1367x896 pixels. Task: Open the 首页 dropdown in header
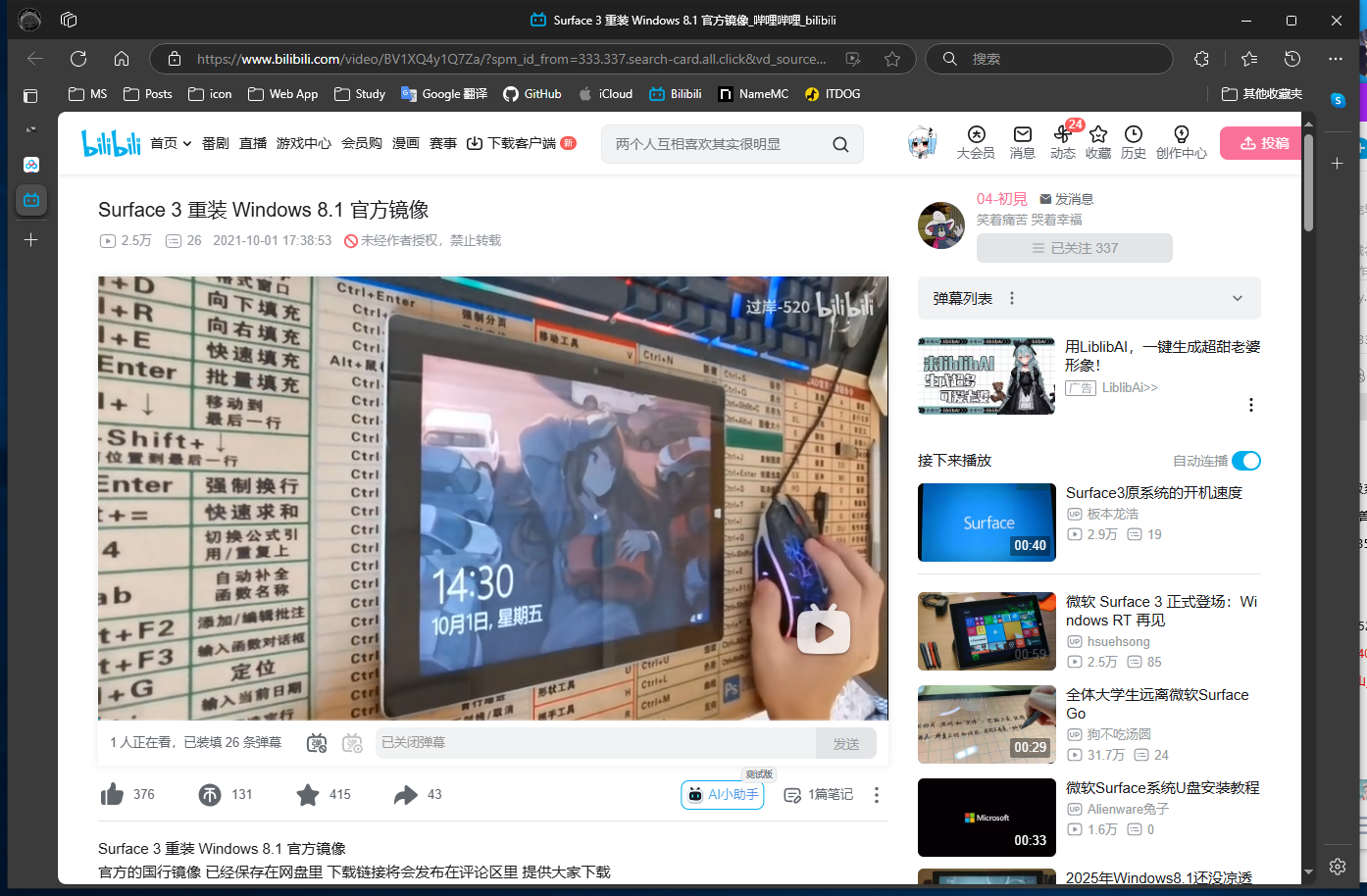point(171,143)
